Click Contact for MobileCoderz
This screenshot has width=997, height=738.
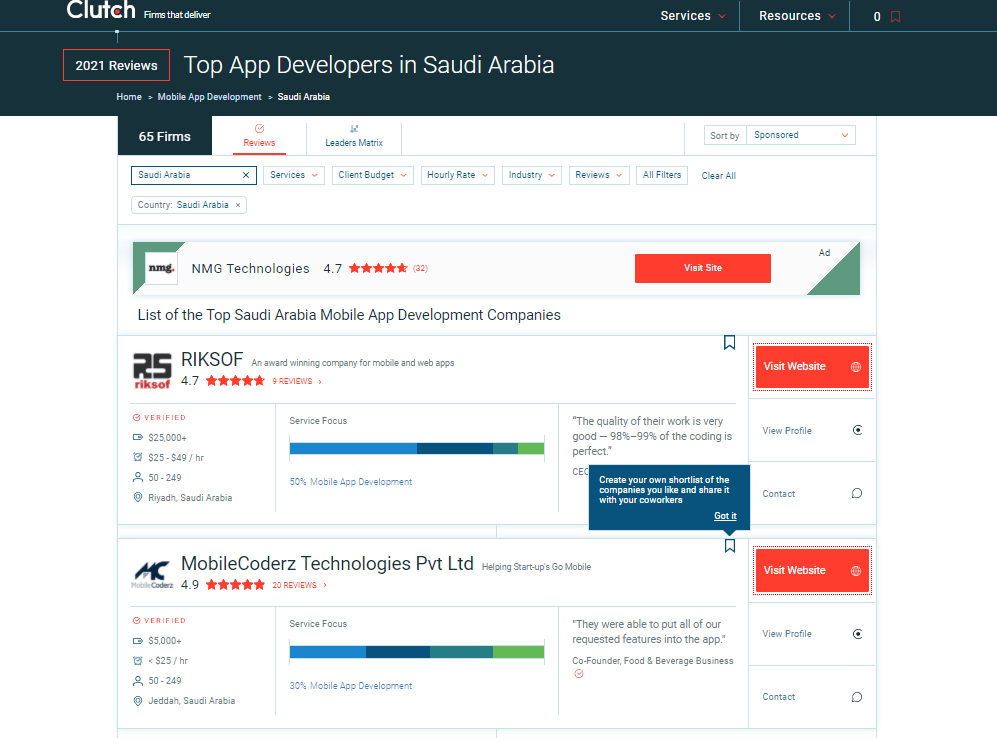(812, 697)
